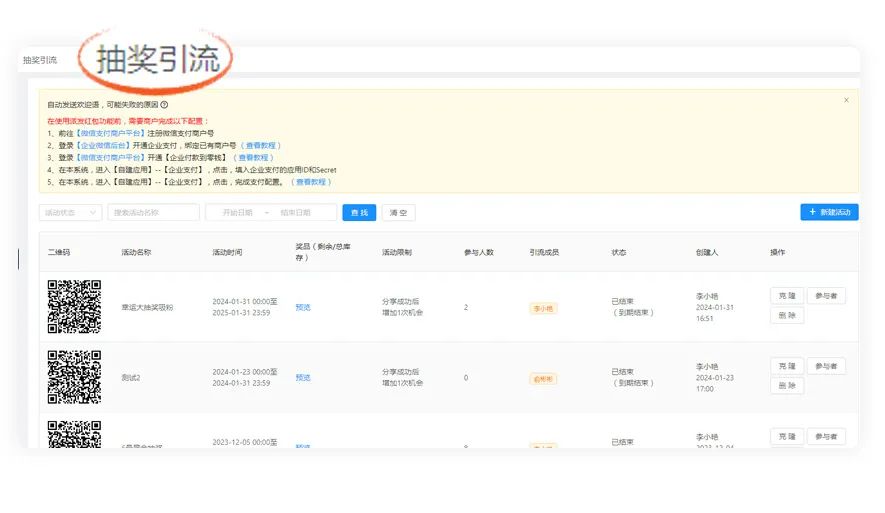Viewport: 885px width, 513px height.
Task: Open 查看教程 link in step 3
Action: (253, 157)
